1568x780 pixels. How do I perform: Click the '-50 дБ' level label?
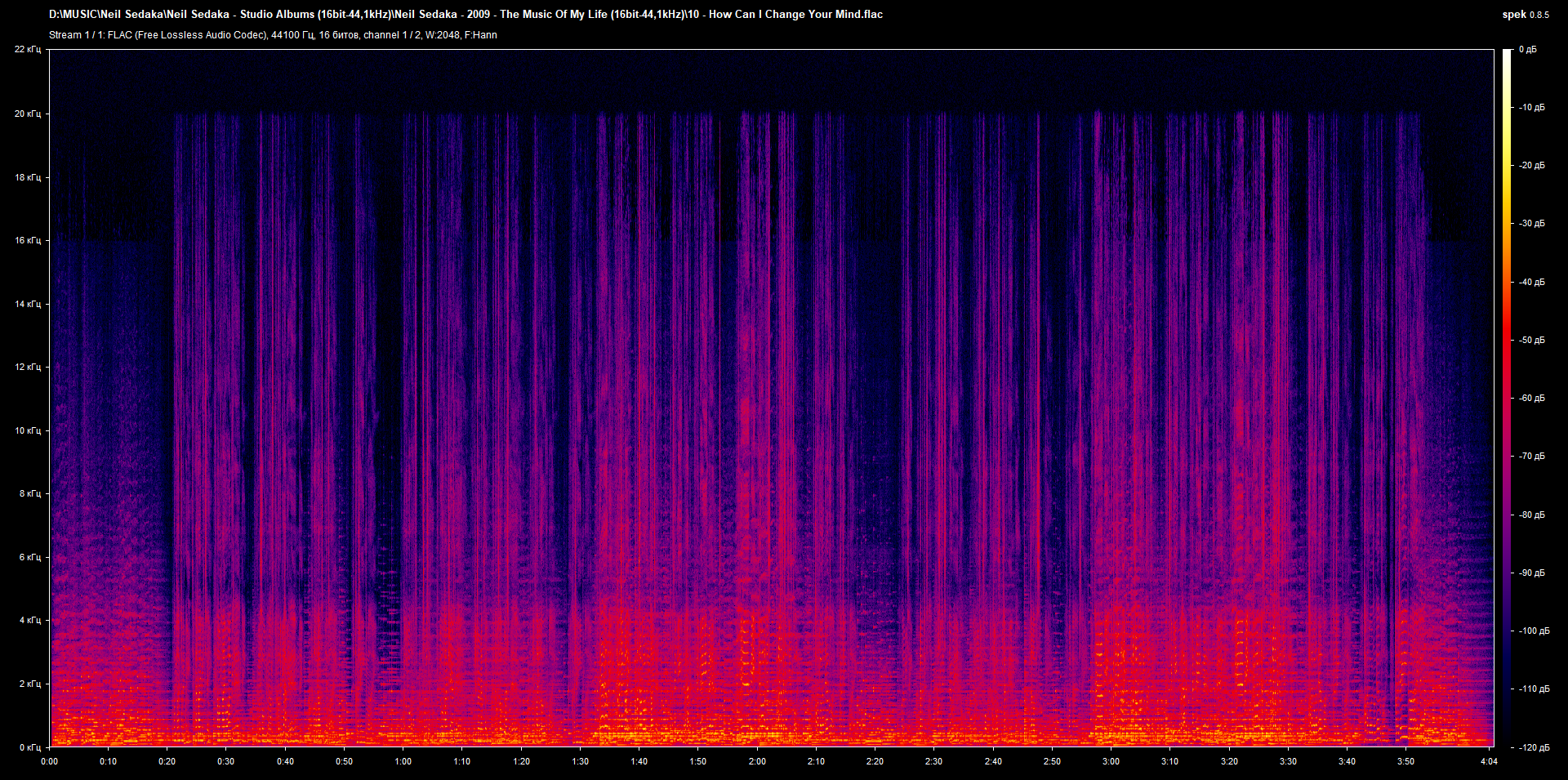pos(1532,341)
